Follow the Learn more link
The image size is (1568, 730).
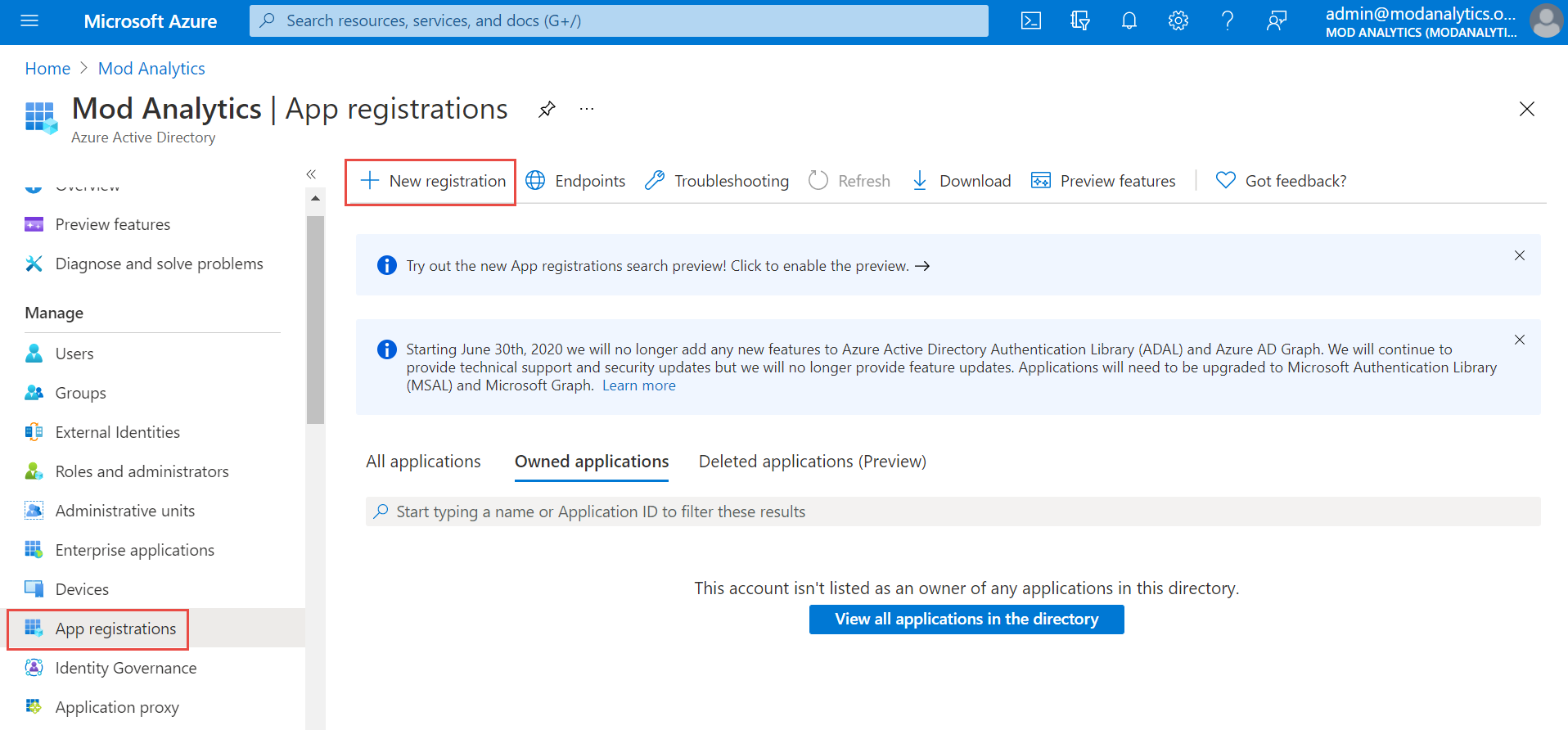639,385
